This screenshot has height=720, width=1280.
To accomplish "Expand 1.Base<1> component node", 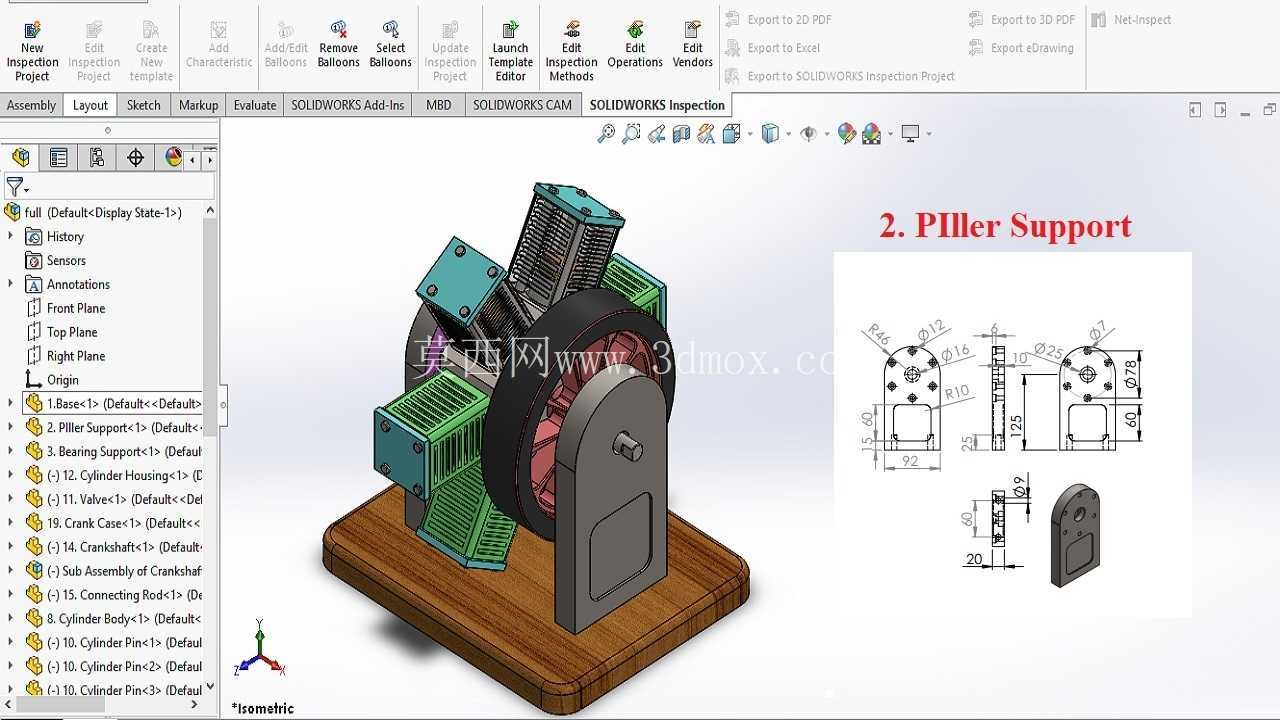I will tap(11, 403).
